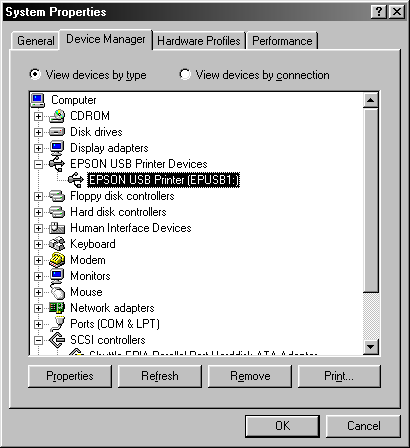Switch to the Hardware Profiles tab
The image size is (410, 448).
tap(199, 41)
